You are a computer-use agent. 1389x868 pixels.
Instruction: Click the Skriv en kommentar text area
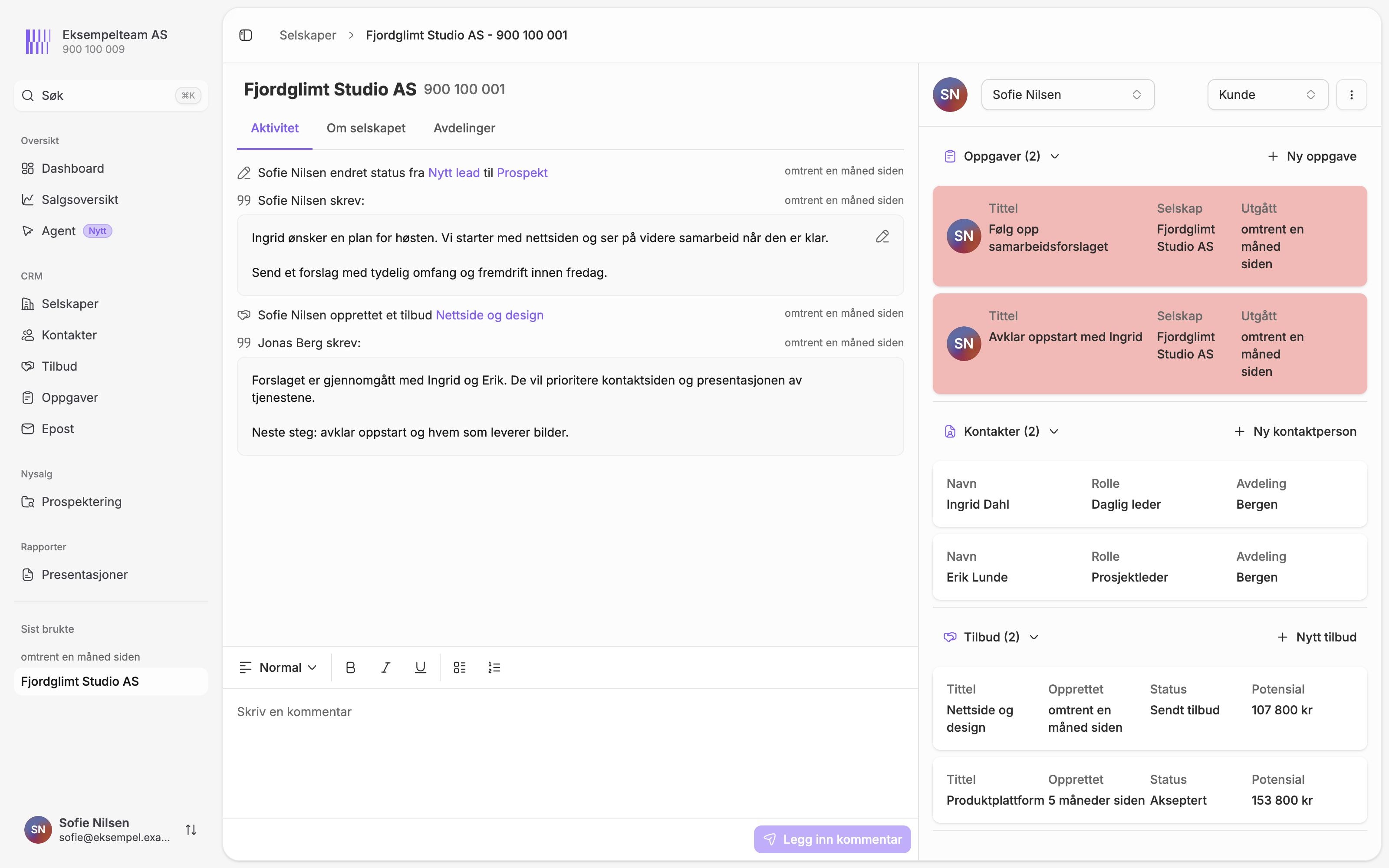[570, 752]
